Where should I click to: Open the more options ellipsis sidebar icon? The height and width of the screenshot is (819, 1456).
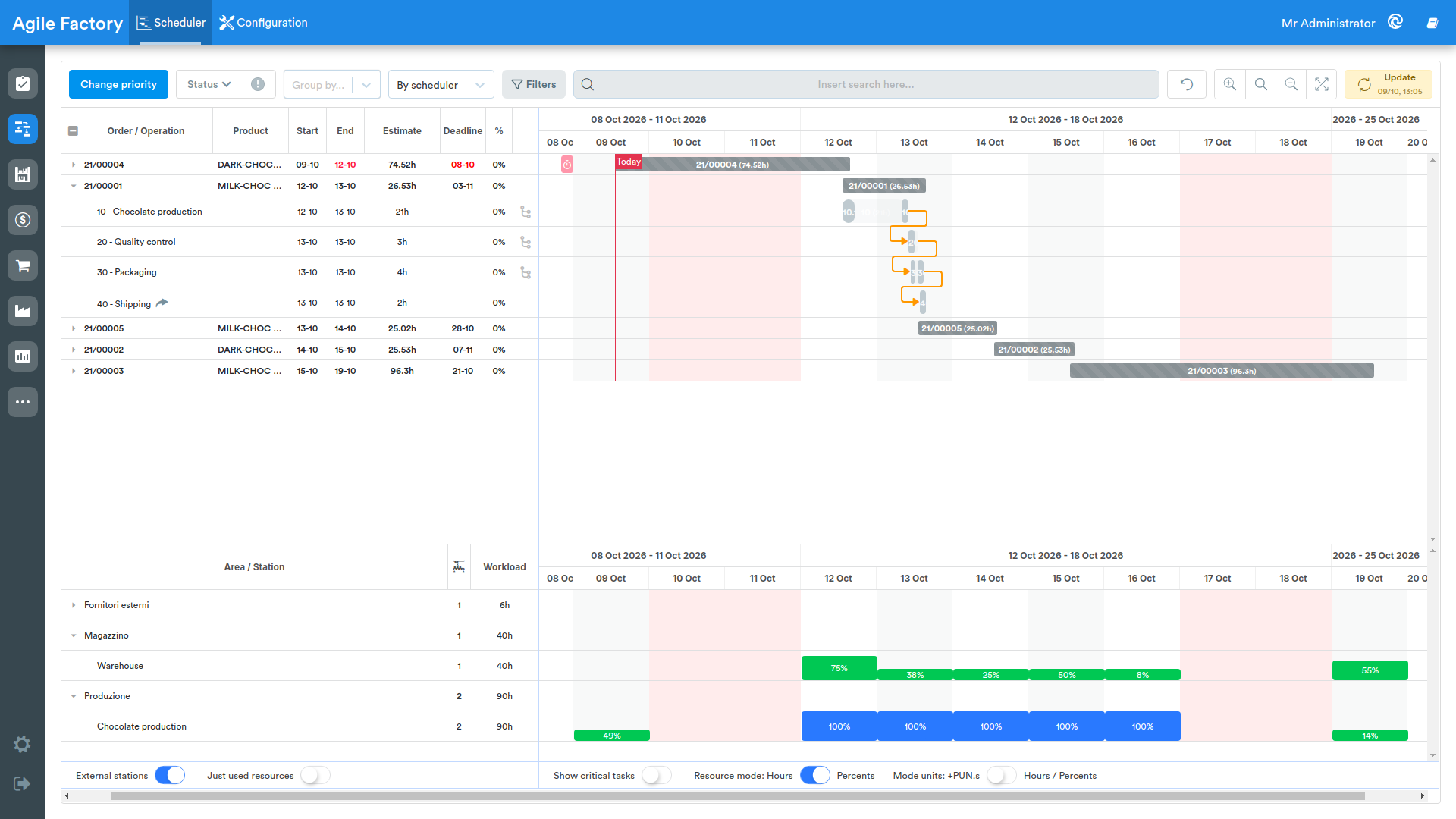click(x=23, y=402)
